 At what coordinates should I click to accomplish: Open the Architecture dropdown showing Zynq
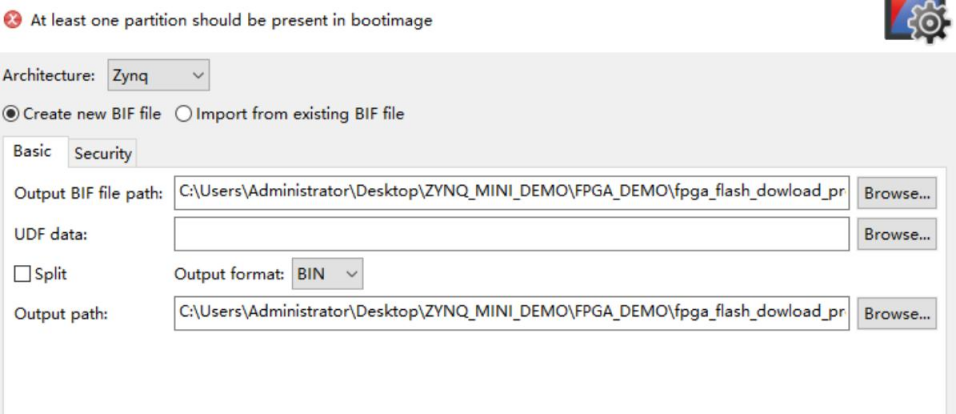click(x=158, y=75)
